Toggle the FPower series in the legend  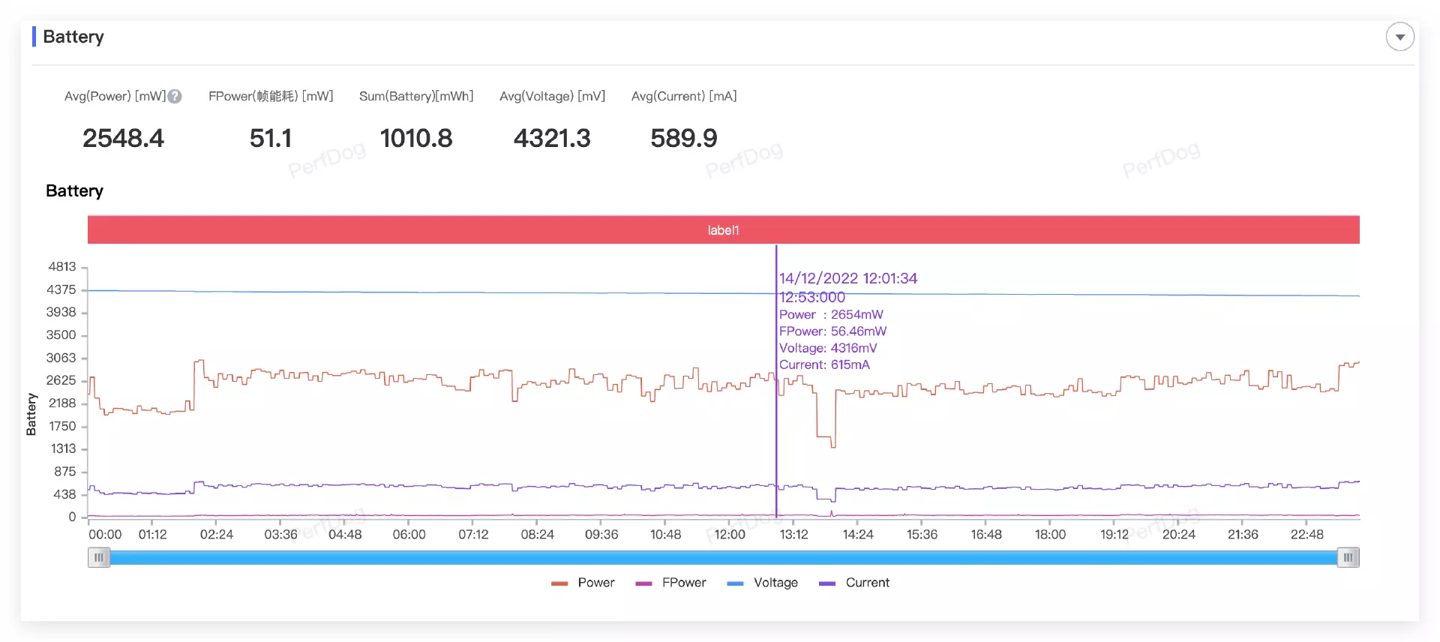click(x=671, y=582)
